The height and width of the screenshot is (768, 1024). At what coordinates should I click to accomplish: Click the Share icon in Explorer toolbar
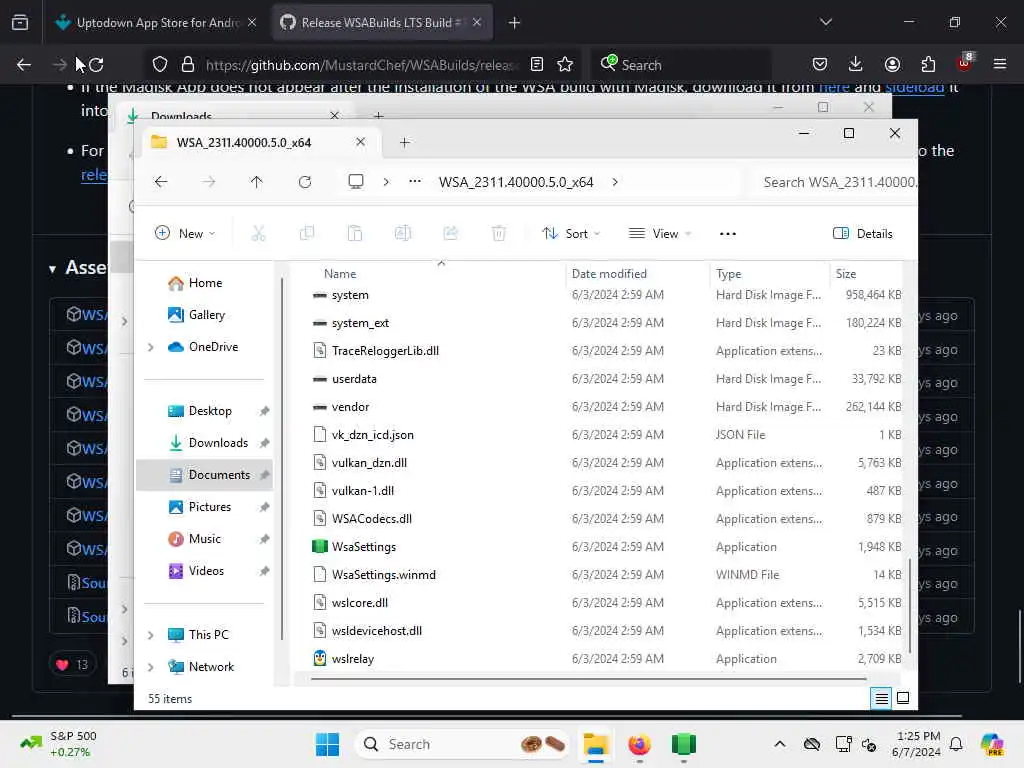coord(451,233)
